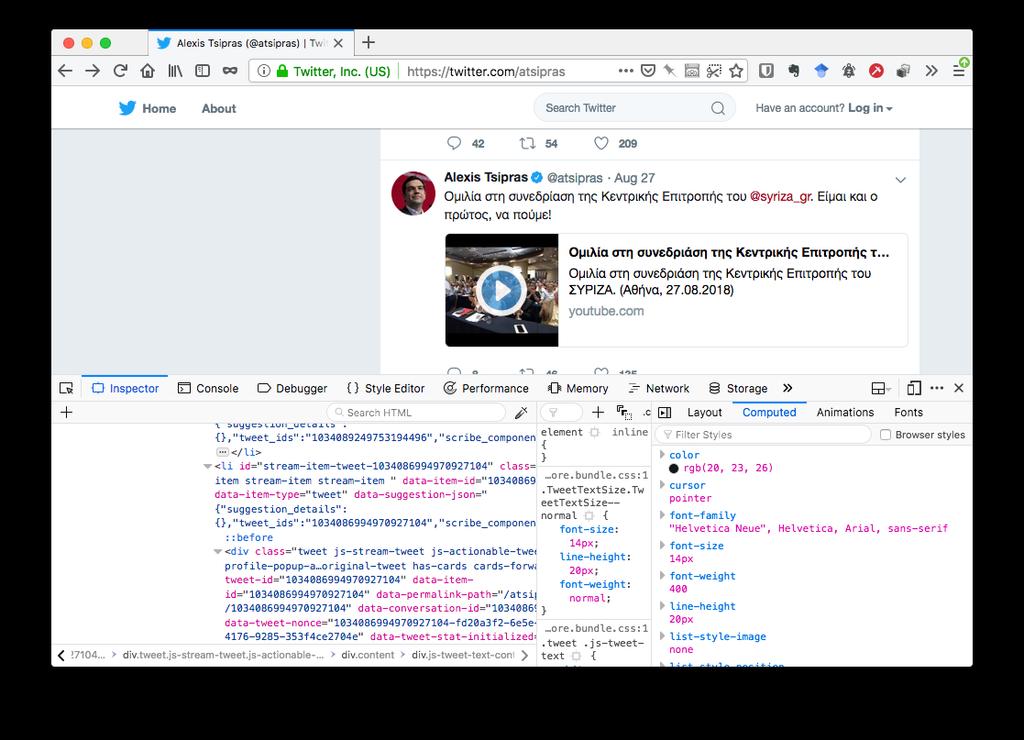
Task: Expand the font-family computed property
Action: point(662,515)
